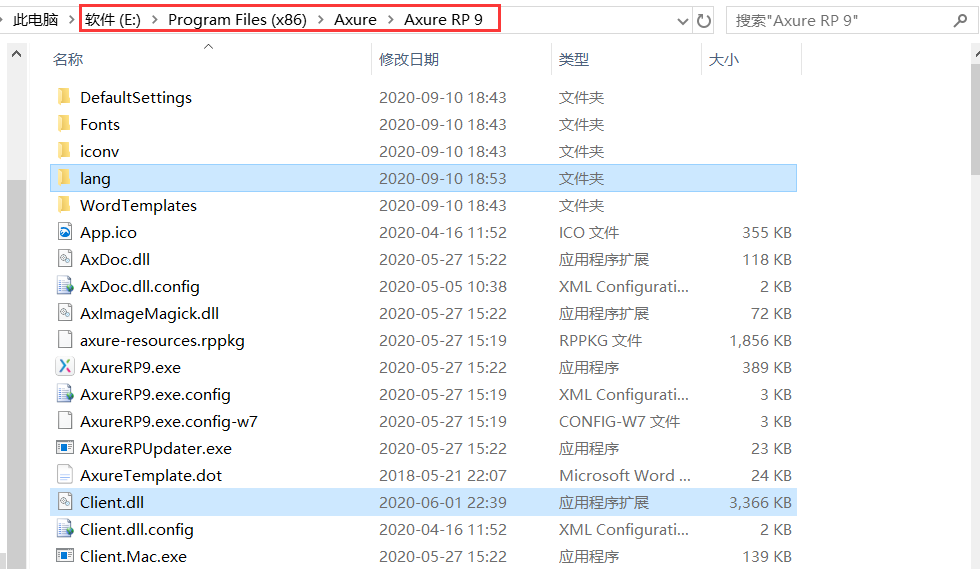Select the iconv folder icon
This screenshot has width=980, height=569.
64,151
